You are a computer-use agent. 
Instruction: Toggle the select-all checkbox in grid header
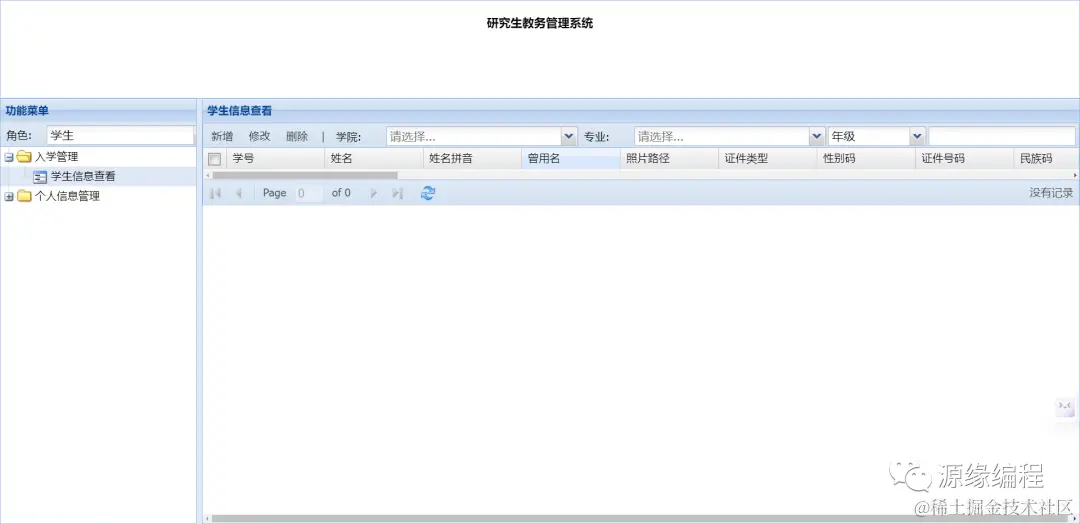(215, 160)
